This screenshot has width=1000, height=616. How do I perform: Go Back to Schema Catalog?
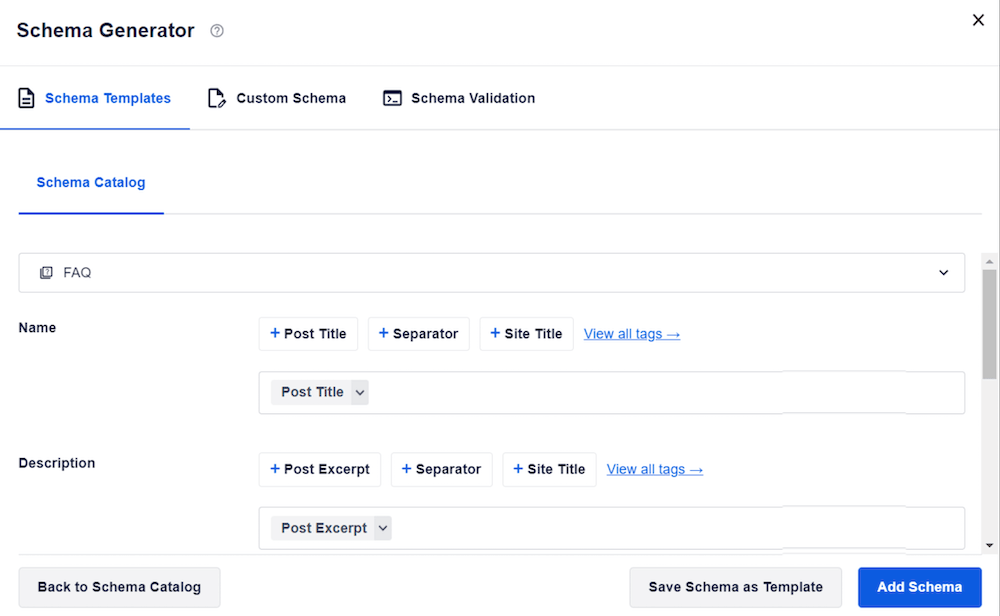coord(119,587)
